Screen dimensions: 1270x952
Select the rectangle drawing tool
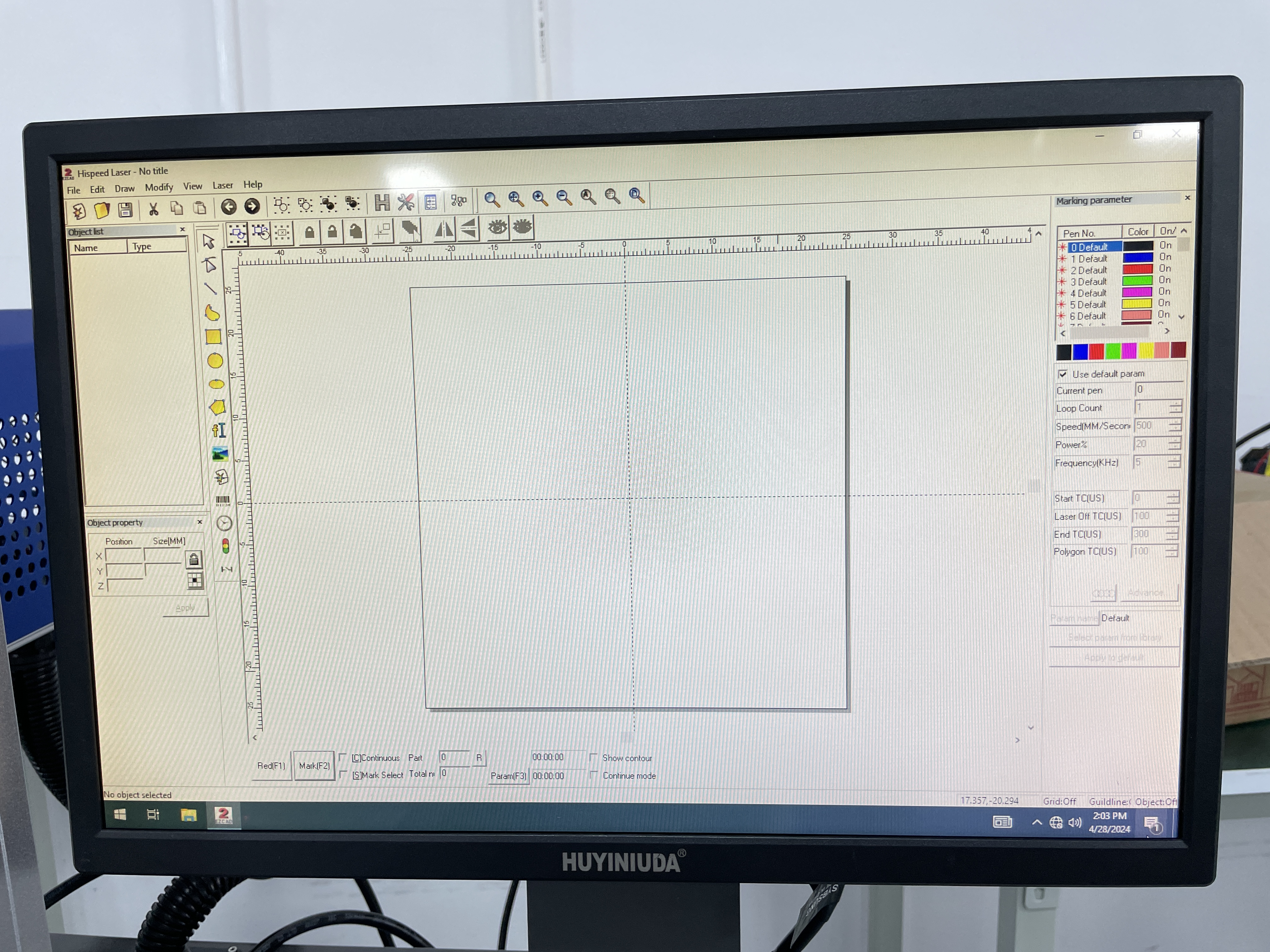click(x=214, y=337)
